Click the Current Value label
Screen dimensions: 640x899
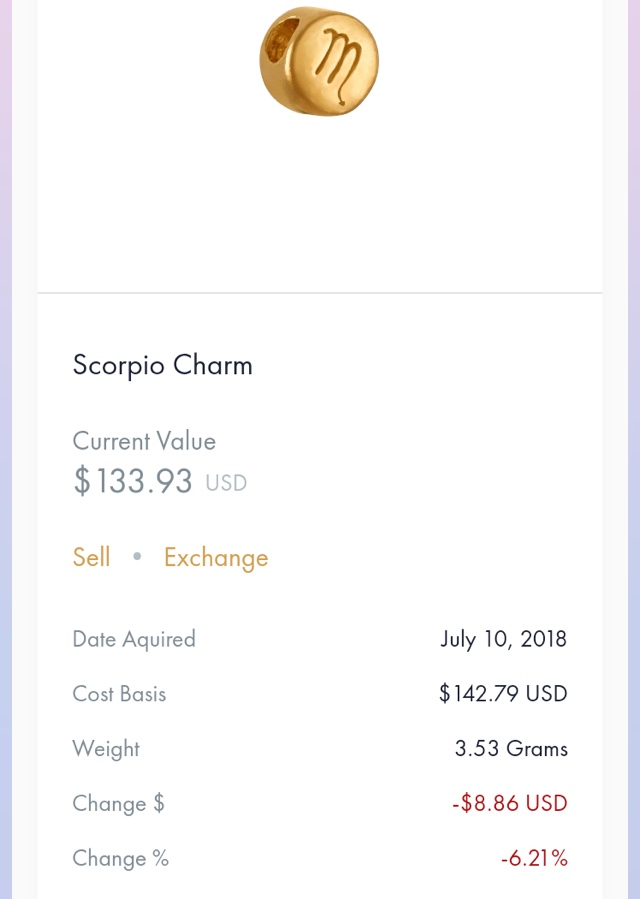click(144, 441)
